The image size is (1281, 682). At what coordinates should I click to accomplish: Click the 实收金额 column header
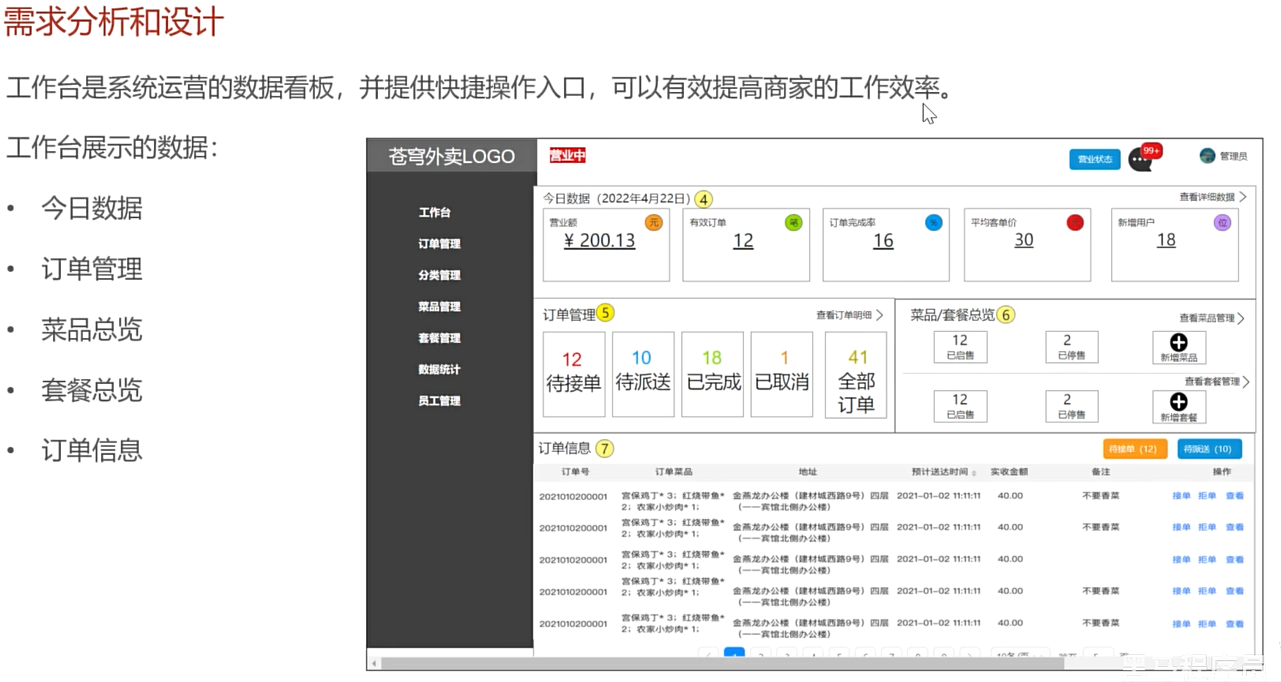click(x=1009, y=472)
